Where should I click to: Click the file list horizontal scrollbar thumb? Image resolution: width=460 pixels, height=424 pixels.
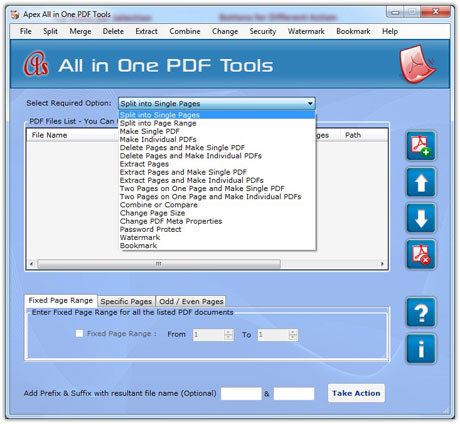159,264
